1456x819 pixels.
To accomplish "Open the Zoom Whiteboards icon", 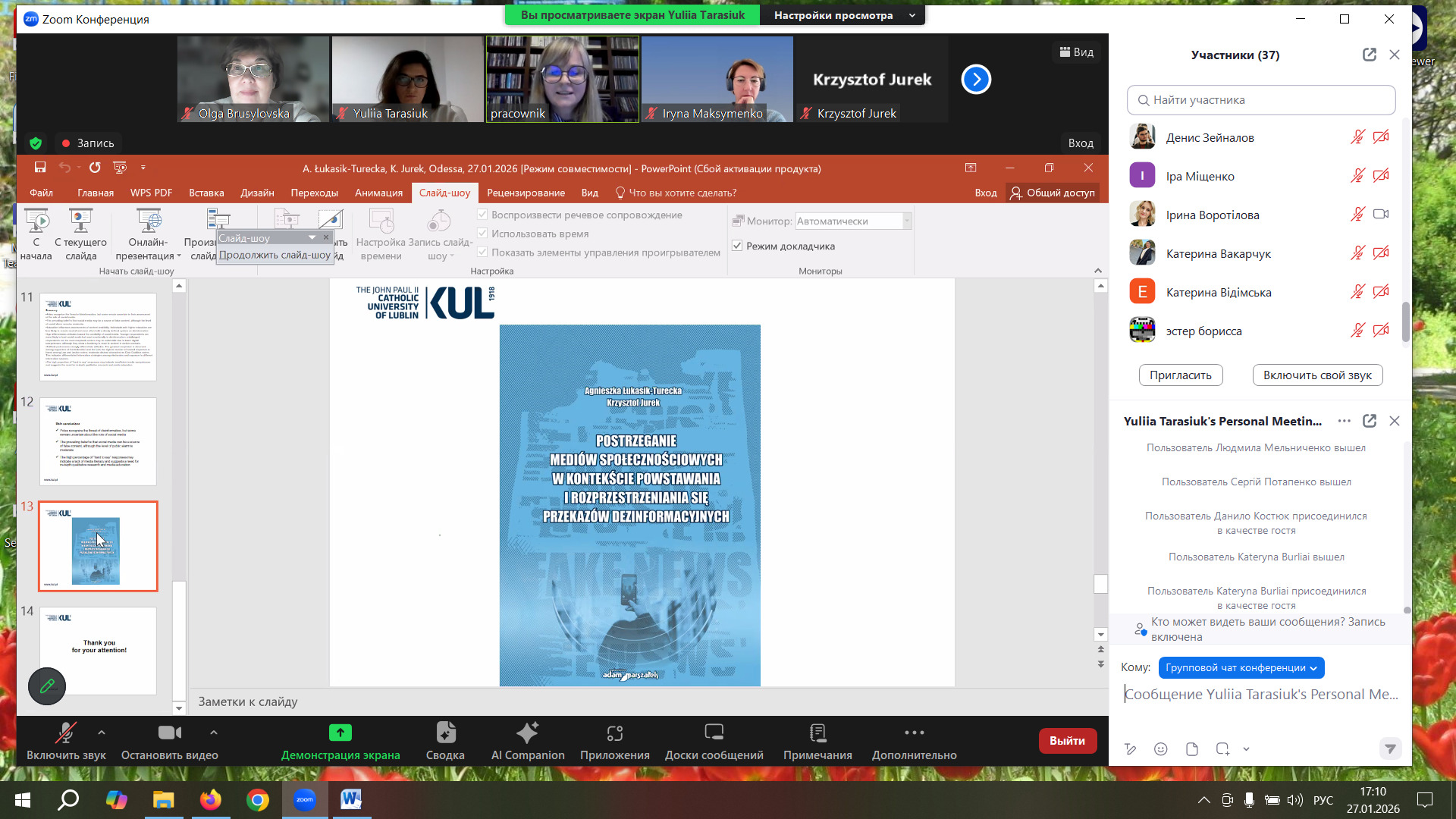I will pos(714,733).
